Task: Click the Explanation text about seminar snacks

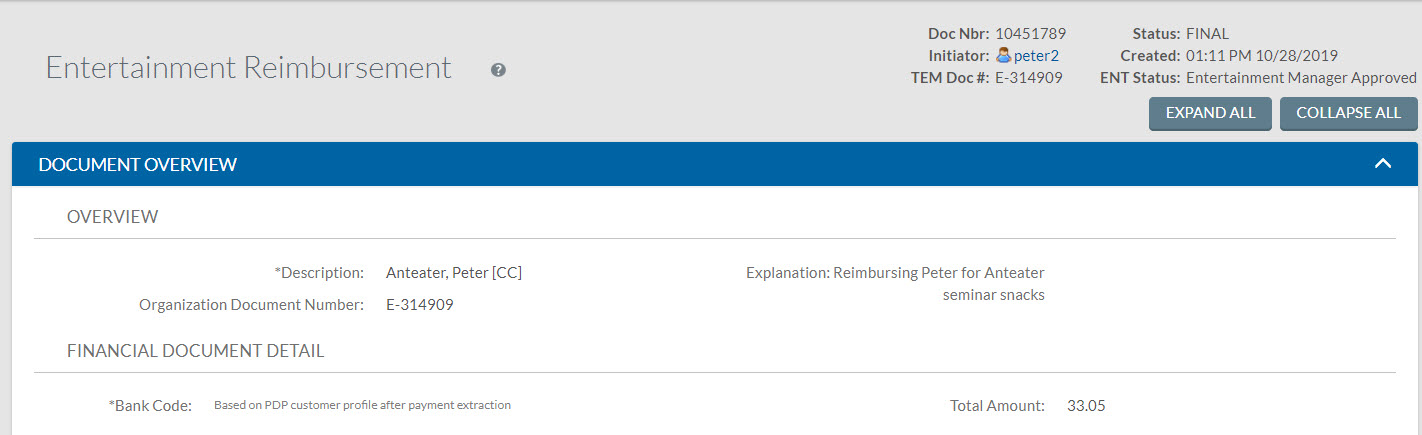Action: [x=939, y=284]
